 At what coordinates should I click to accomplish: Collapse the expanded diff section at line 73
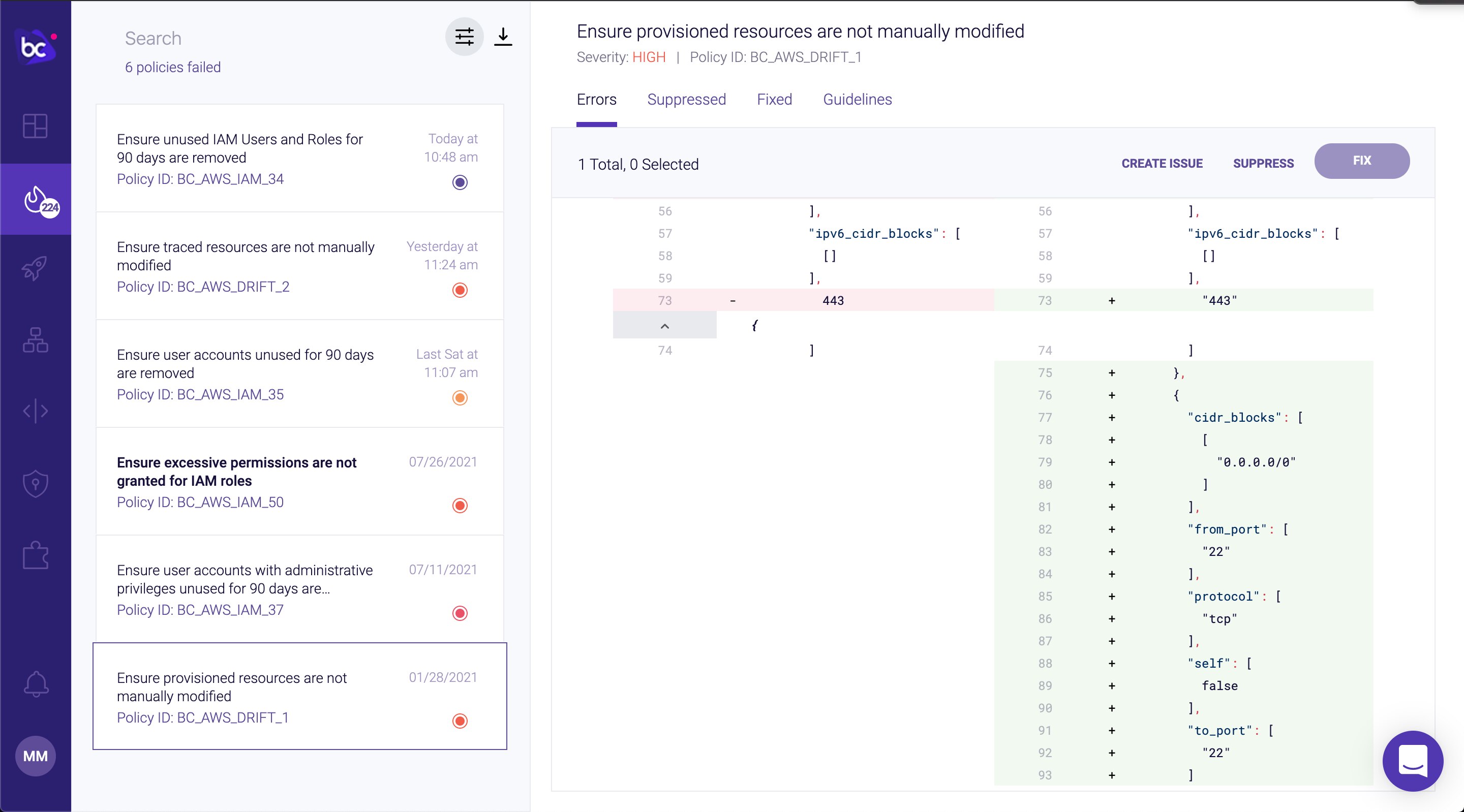click(664, 326)
